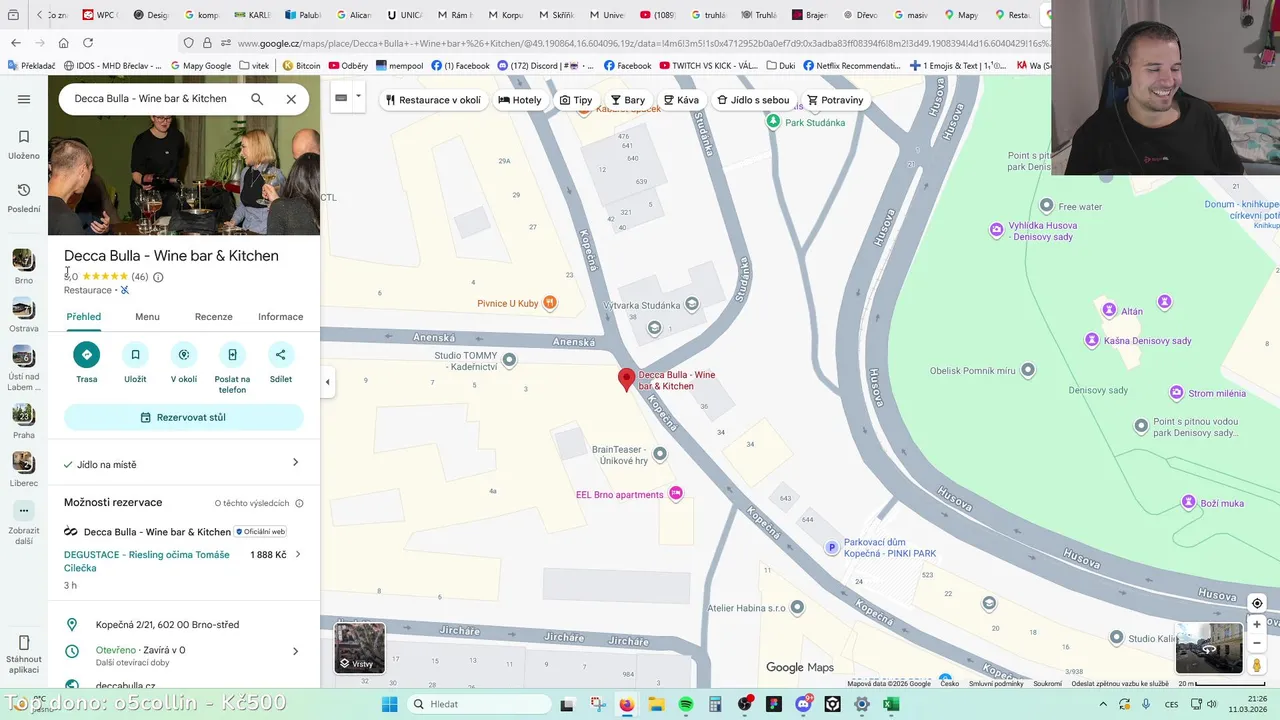
Task: Open Vrstvy layers thumbnail
Action: click(359, 648)
